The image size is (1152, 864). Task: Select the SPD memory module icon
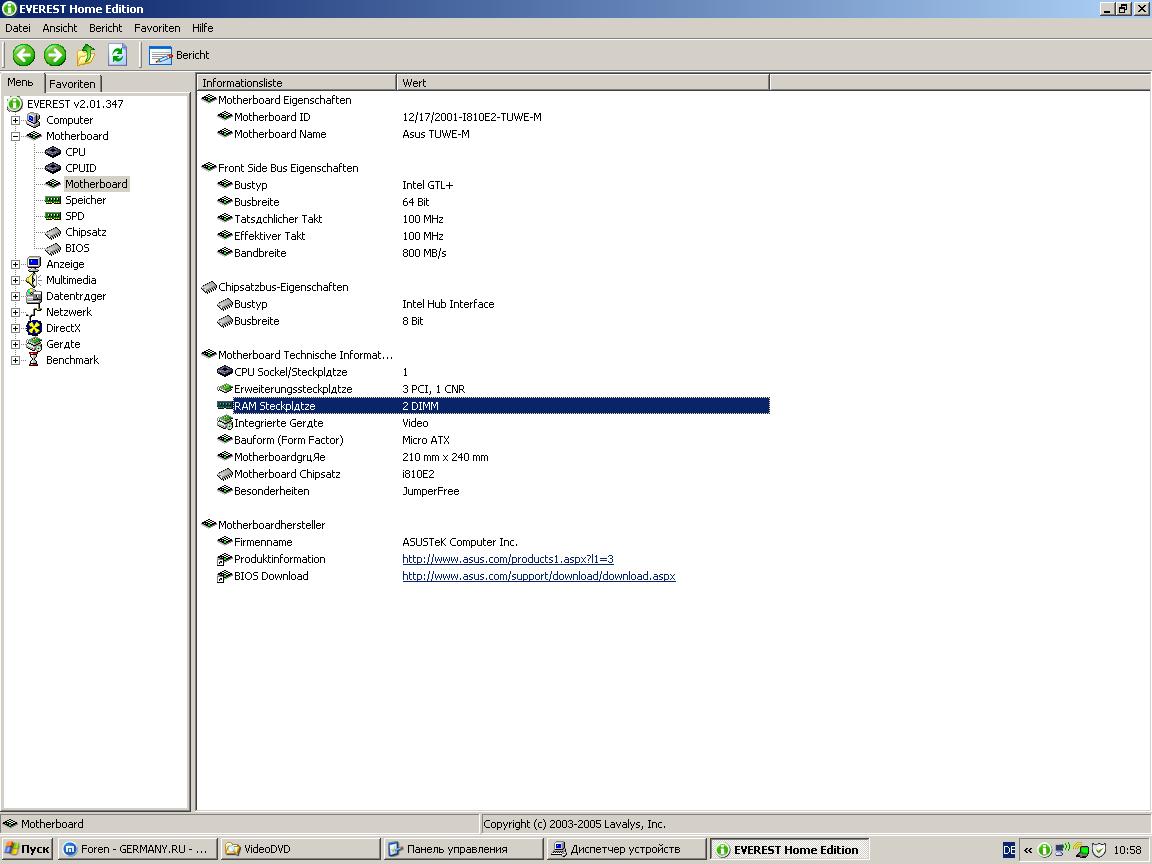click(x=53, y=216)
